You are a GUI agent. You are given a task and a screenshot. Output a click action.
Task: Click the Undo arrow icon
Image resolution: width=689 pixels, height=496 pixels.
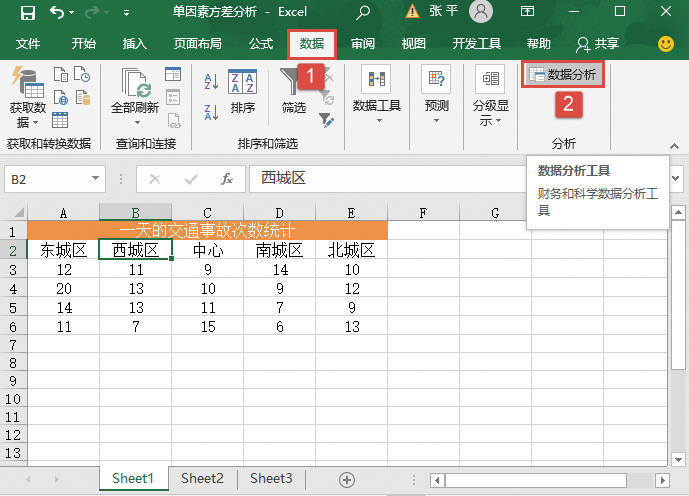[x=56, y=13]
